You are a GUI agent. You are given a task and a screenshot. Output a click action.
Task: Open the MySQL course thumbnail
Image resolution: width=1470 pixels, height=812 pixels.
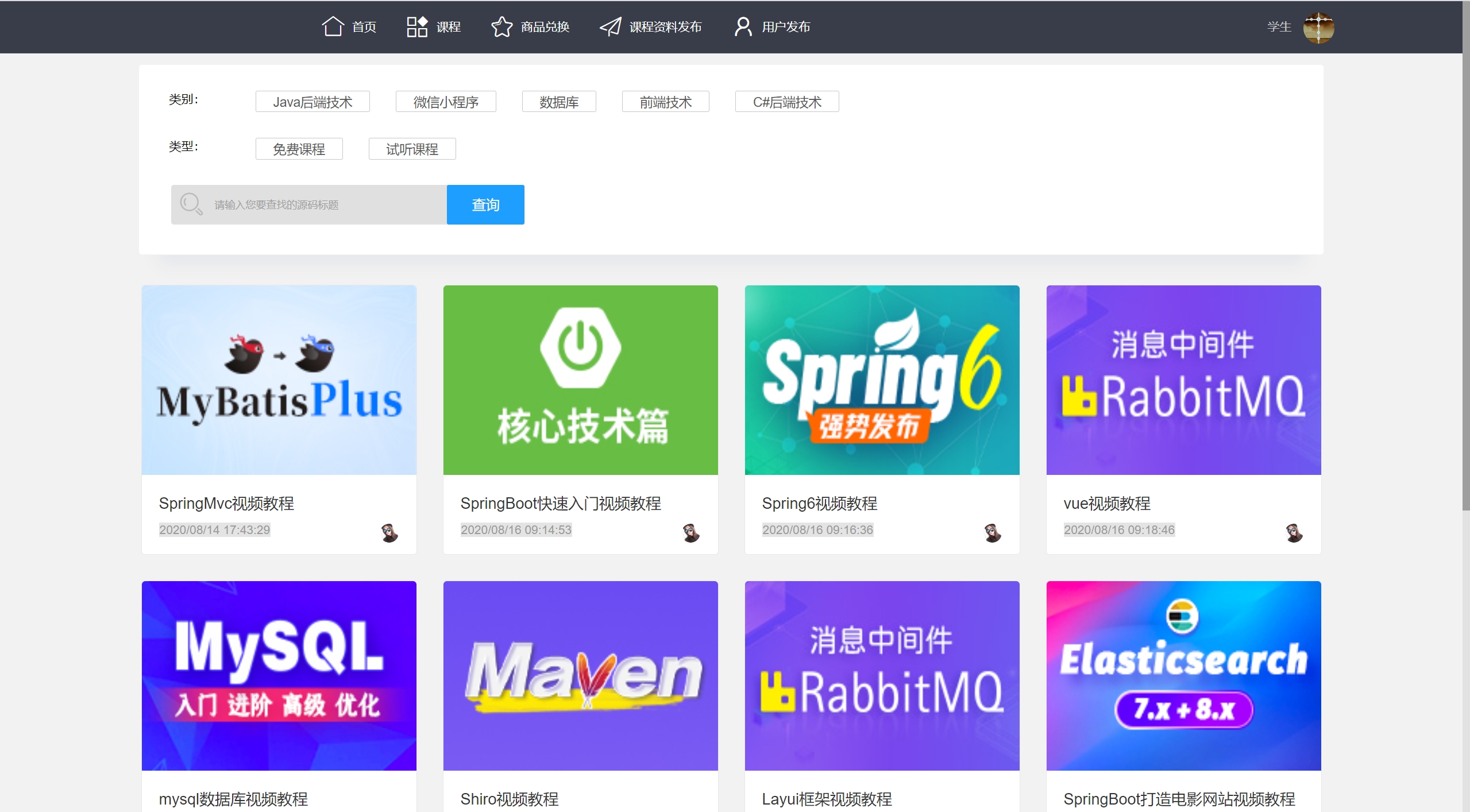[x=279, y=675]
